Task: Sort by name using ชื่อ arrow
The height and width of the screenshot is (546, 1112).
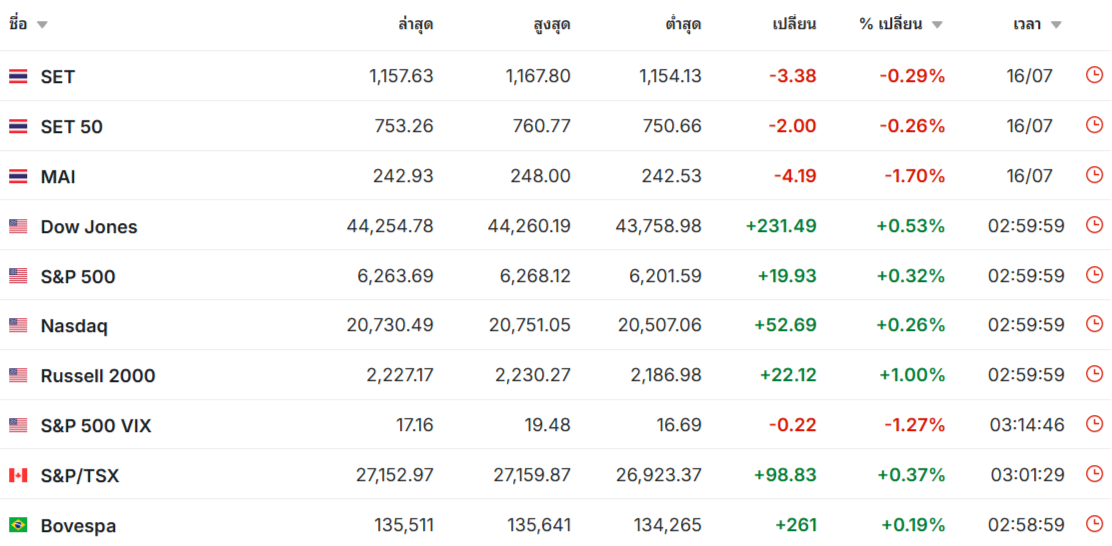Action: point(42,26)
